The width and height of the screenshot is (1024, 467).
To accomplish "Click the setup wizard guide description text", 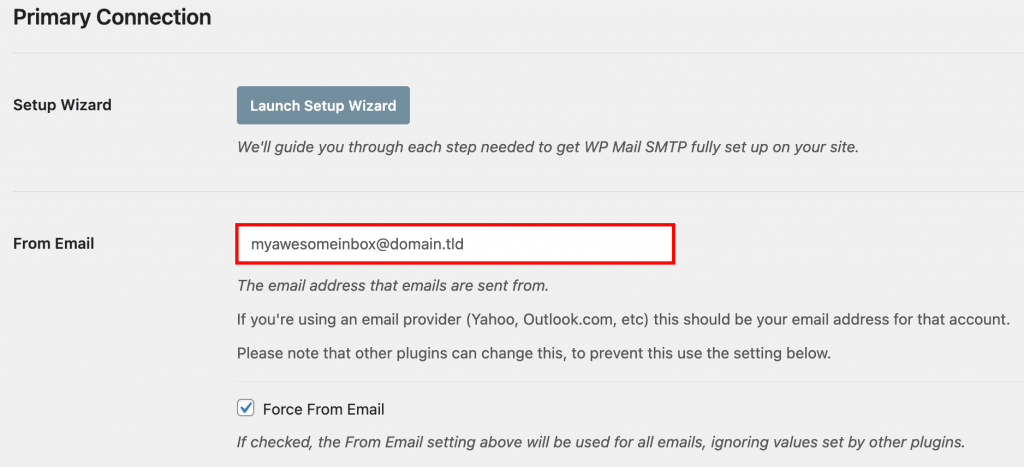I will pyautogui.click(x=547, y=146).
